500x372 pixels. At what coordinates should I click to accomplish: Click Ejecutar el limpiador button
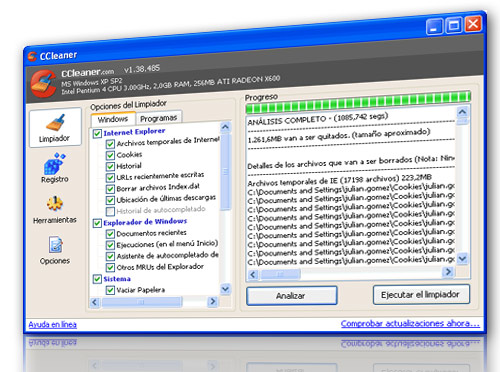click(421, 294)
